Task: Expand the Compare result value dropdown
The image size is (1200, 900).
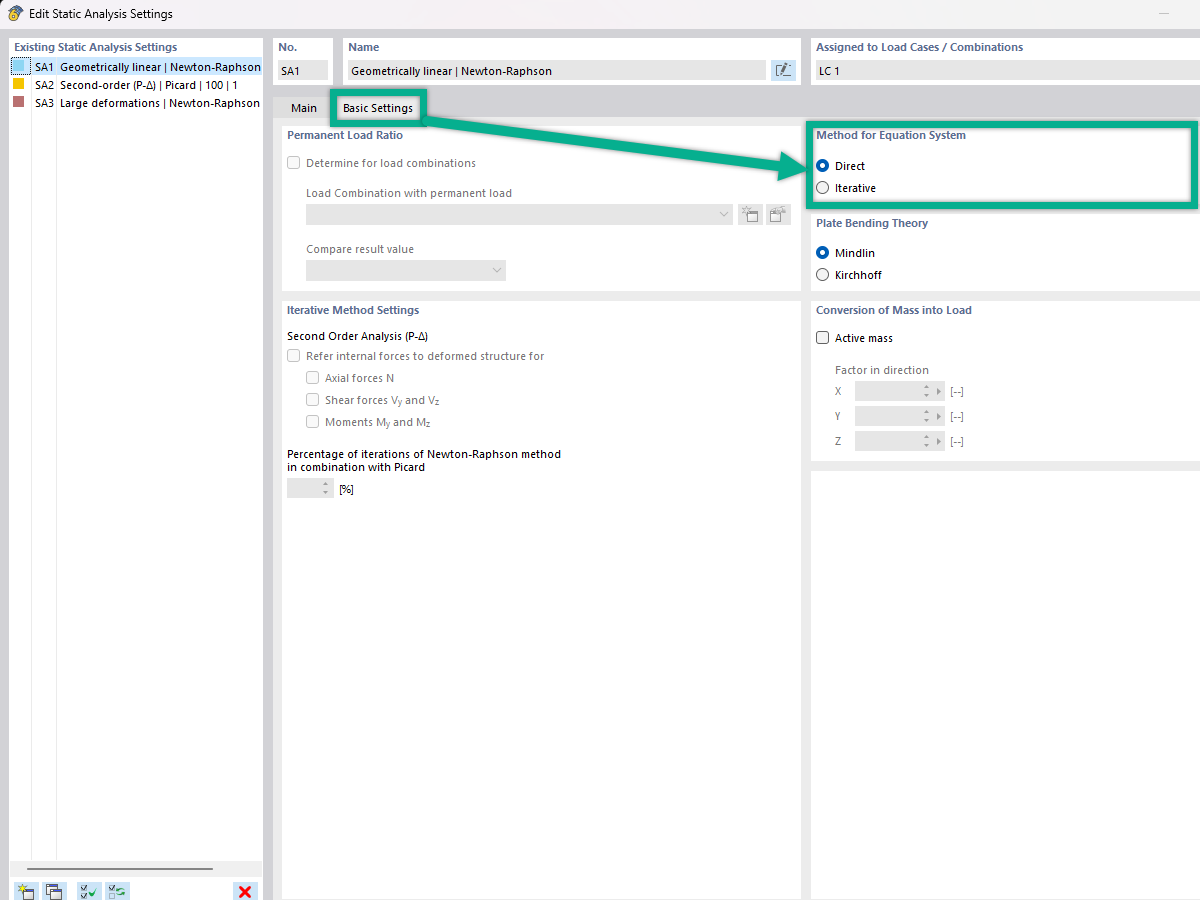Action: [497, 270]
